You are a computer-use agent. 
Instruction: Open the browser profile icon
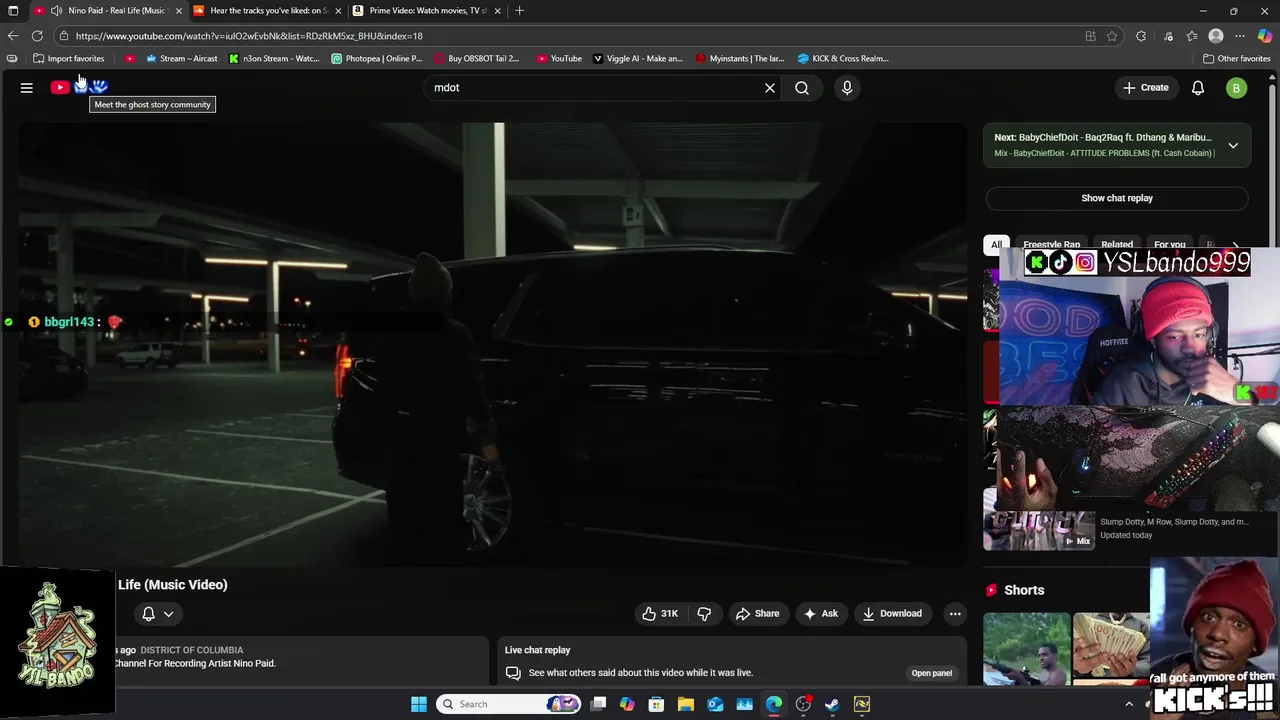(x=1216, y=36)
